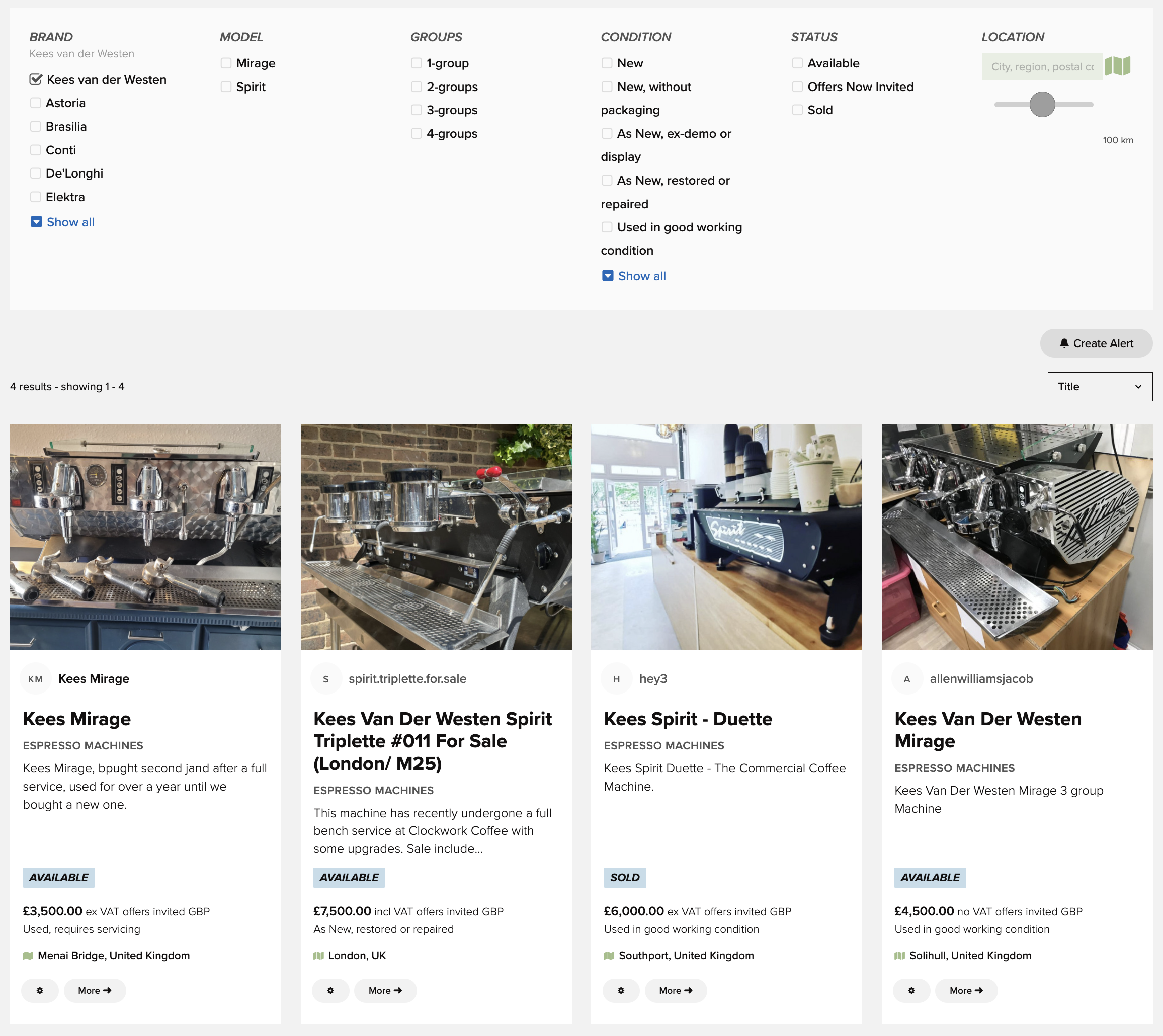The height and width of the screenshot is (1036, 1163).
Task: Select the 1-group filter
Action: 417,63
